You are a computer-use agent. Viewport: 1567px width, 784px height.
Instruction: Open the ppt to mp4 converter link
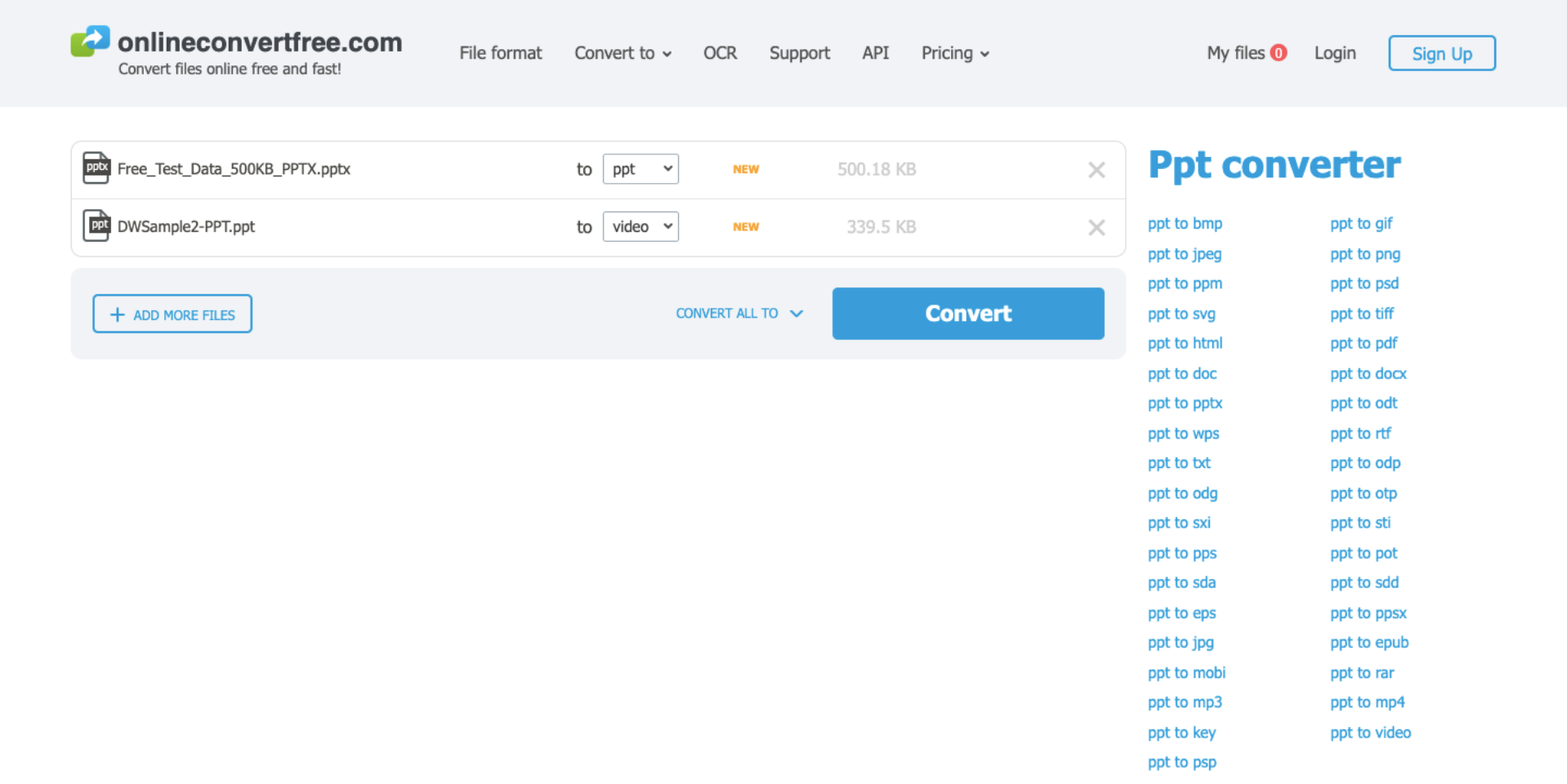[x=1367, y=702]
